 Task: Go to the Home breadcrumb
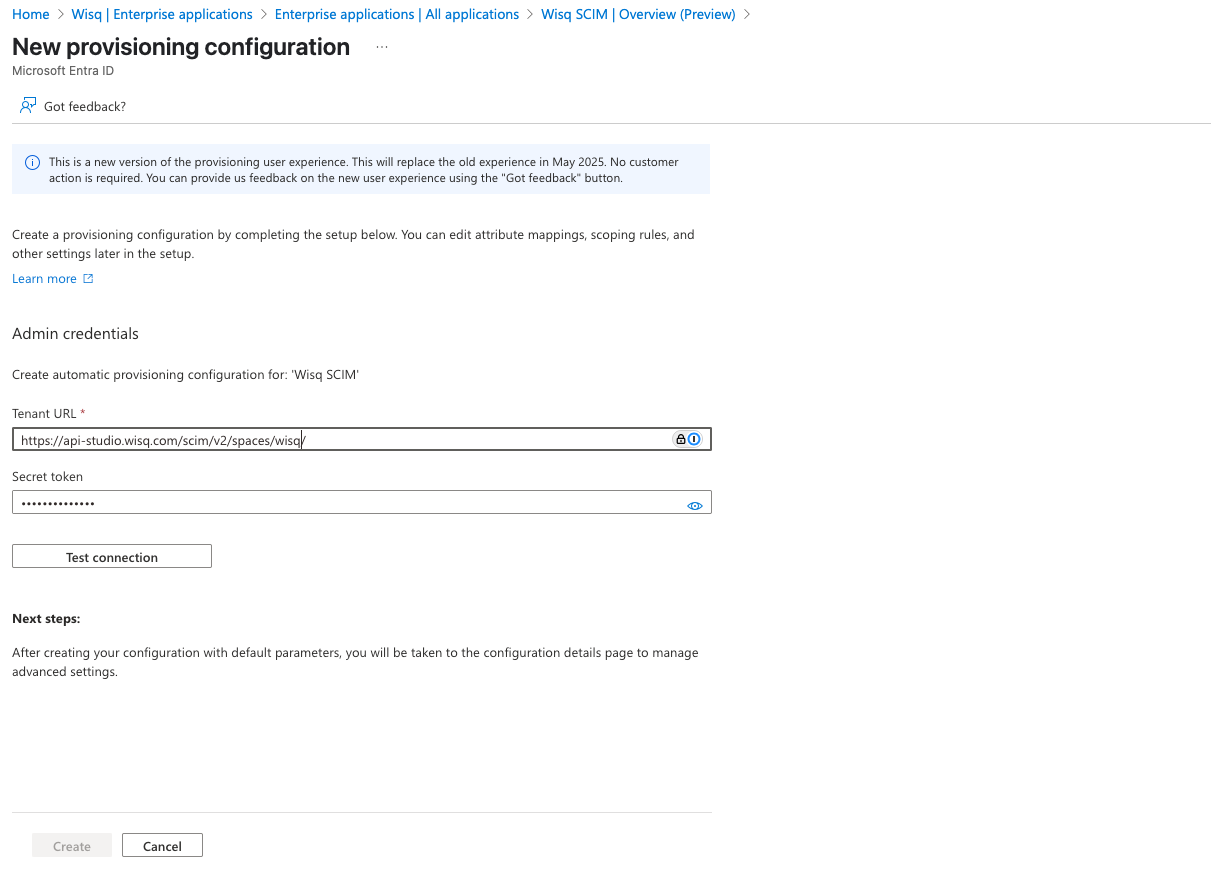(x=30, y=15)
